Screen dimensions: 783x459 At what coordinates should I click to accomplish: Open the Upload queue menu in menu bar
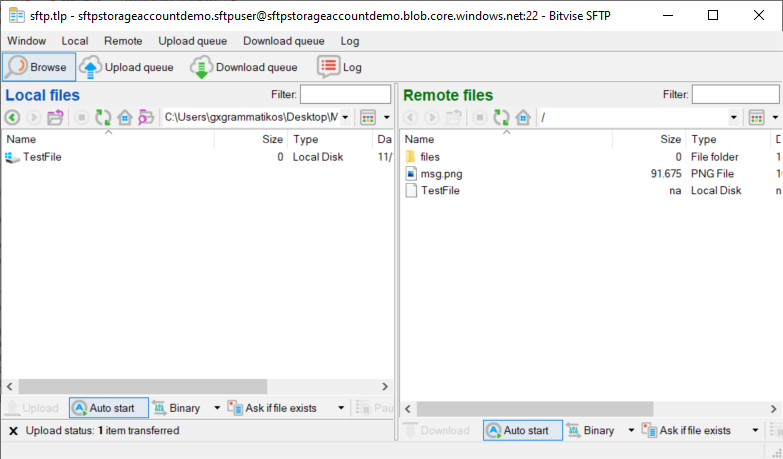pyautogui.click(x=193, y=41)
